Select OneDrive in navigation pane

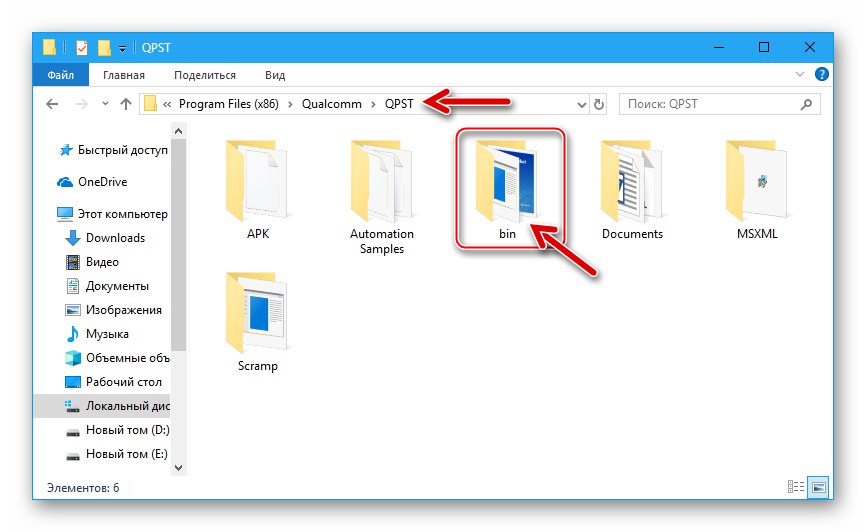pos(92,182)
